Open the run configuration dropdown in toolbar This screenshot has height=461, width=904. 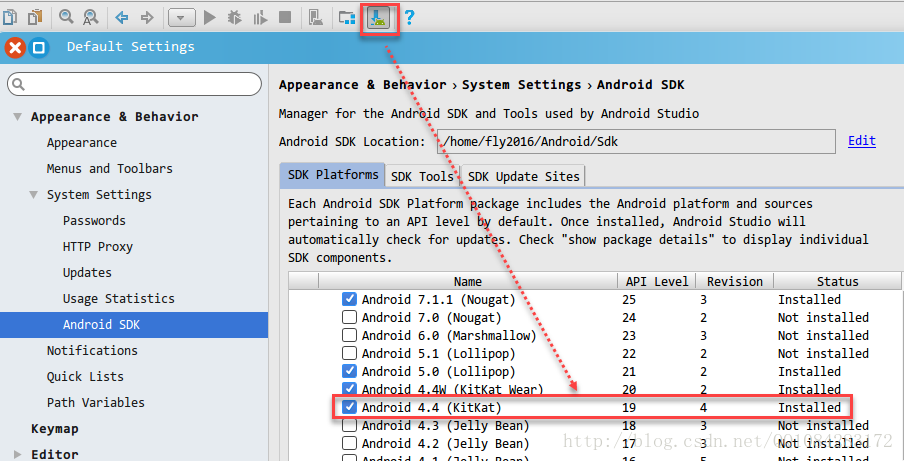point(182,18)
